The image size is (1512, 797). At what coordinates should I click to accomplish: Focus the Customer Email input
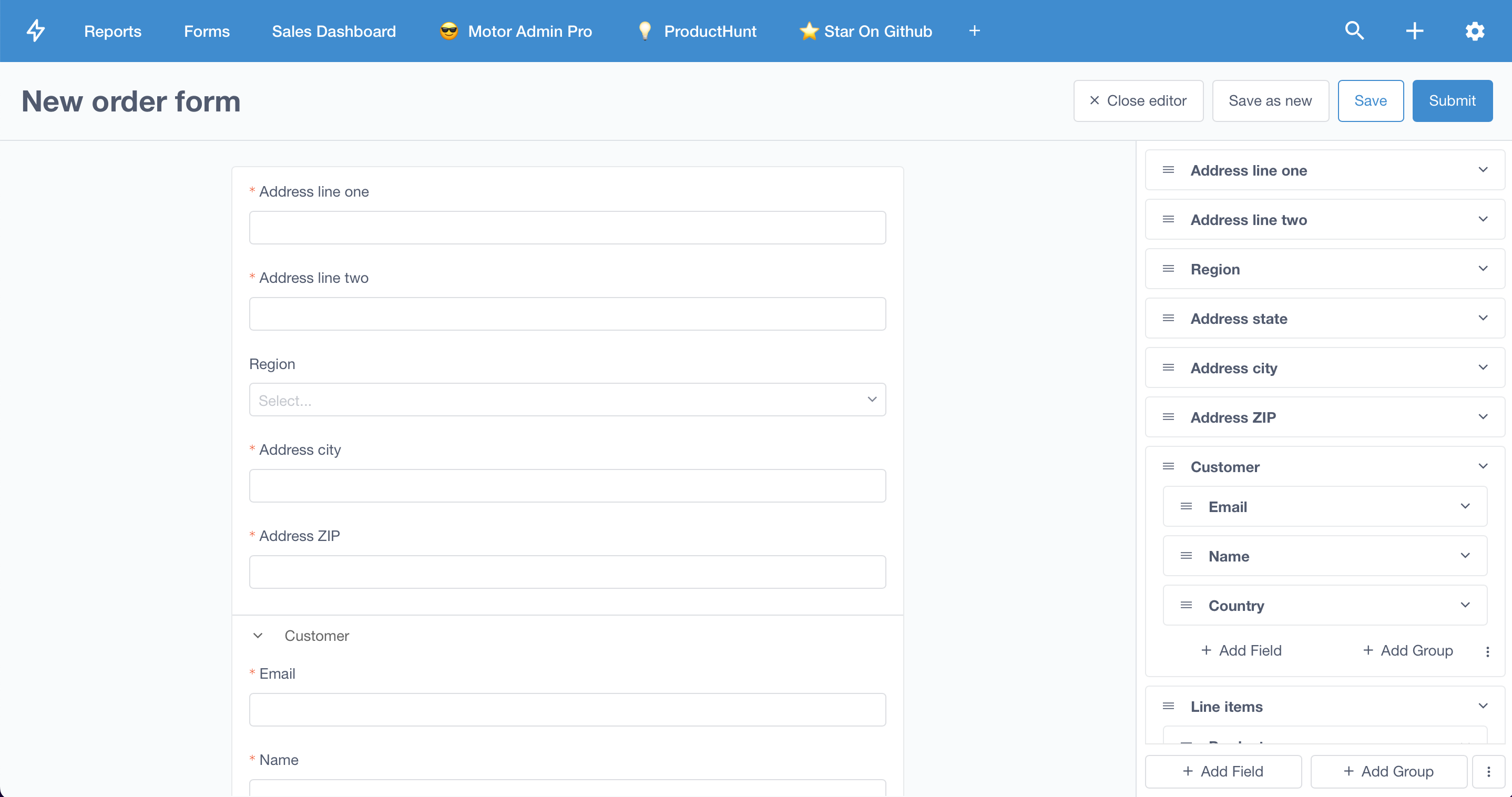567,710
